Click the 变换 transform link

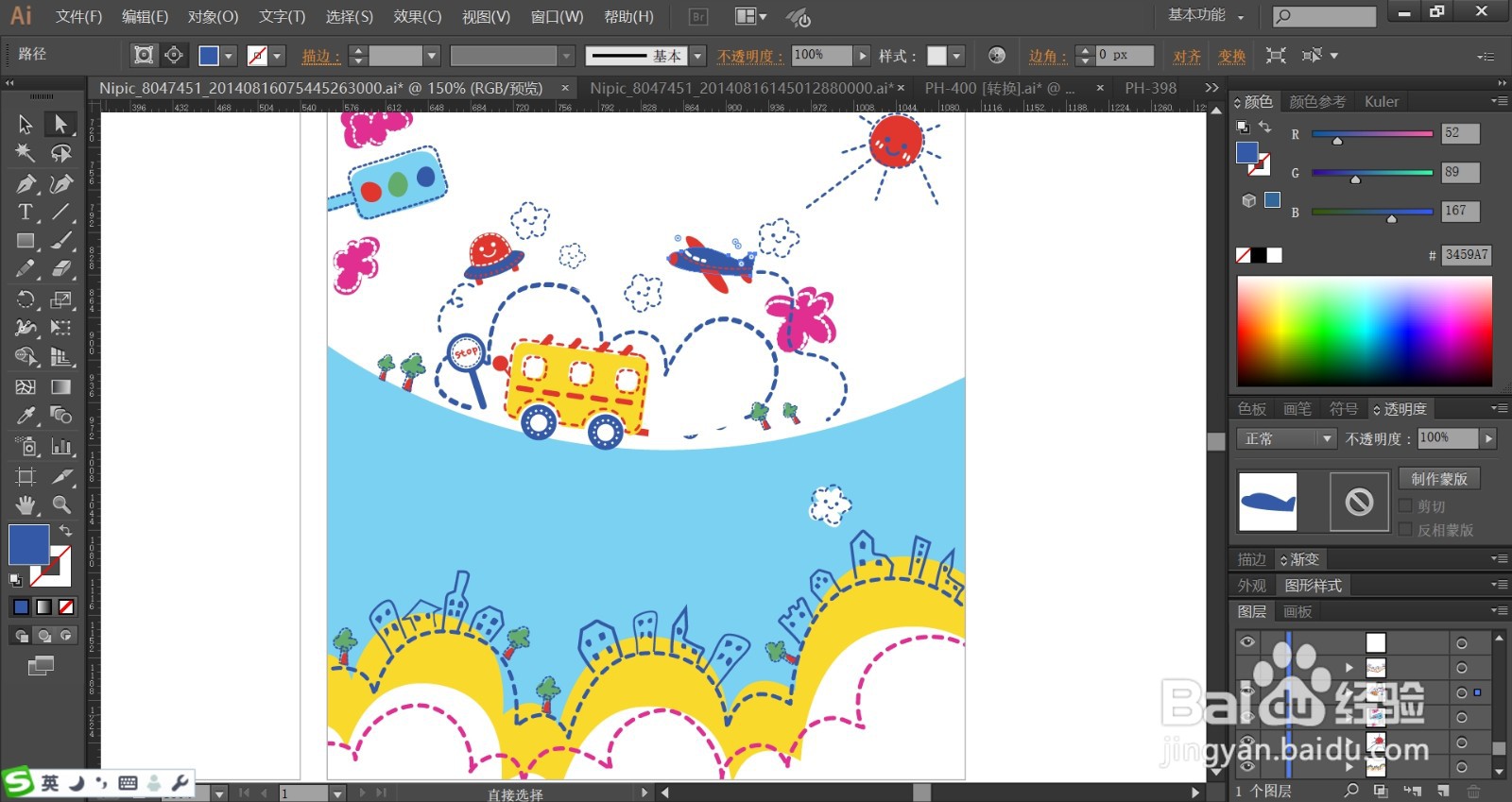coord(1231,57)
